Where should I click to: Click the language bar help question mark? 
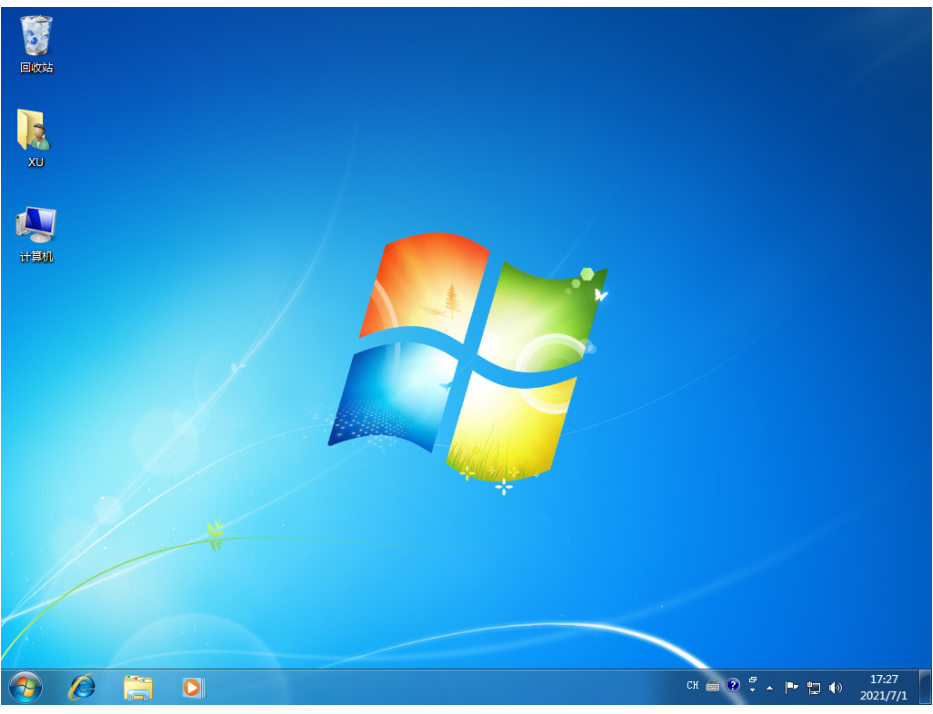tap(732, 685)
